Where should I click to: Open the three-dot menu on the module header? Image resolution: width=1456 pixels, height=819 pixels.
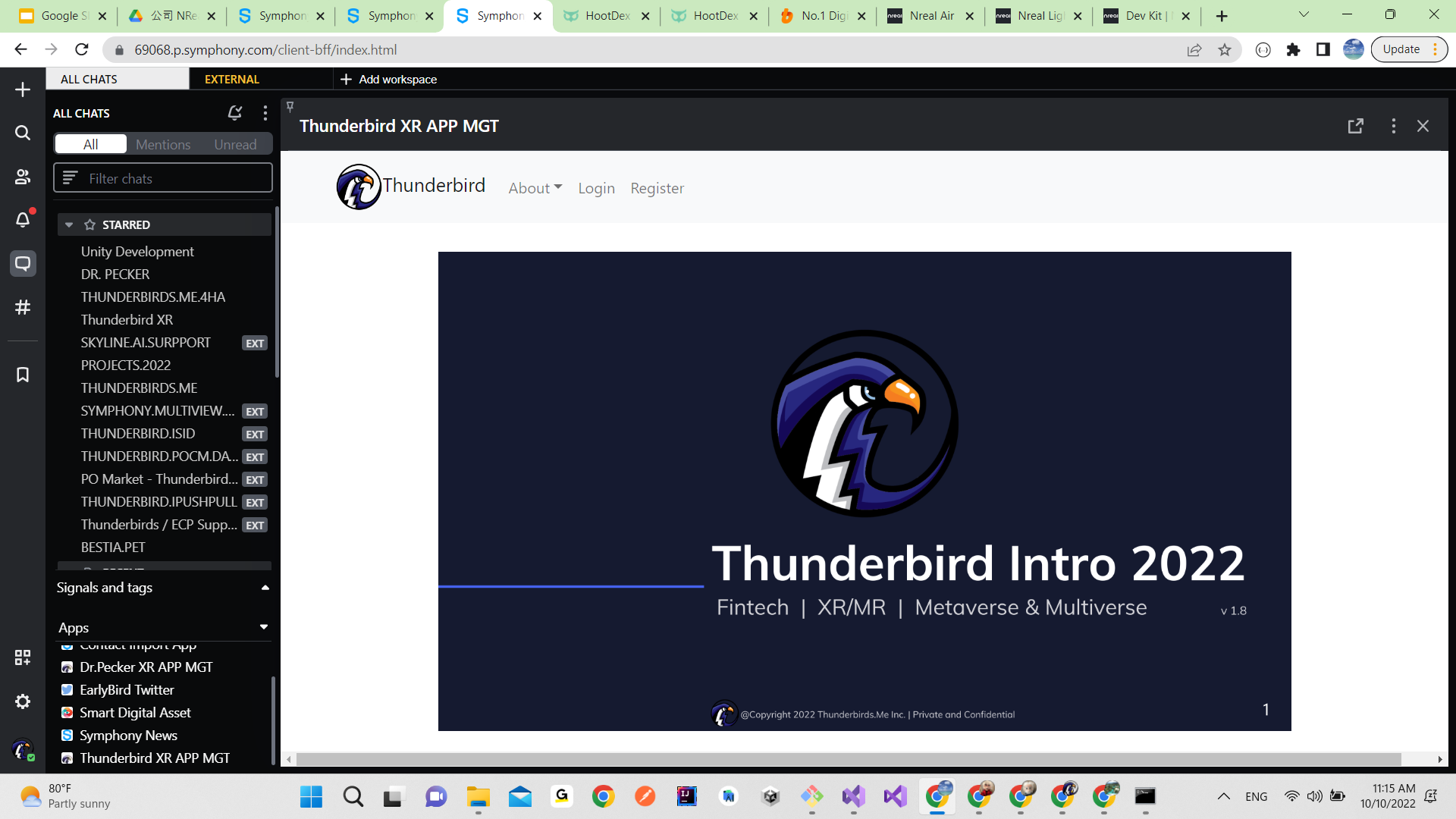[1393, 126]
